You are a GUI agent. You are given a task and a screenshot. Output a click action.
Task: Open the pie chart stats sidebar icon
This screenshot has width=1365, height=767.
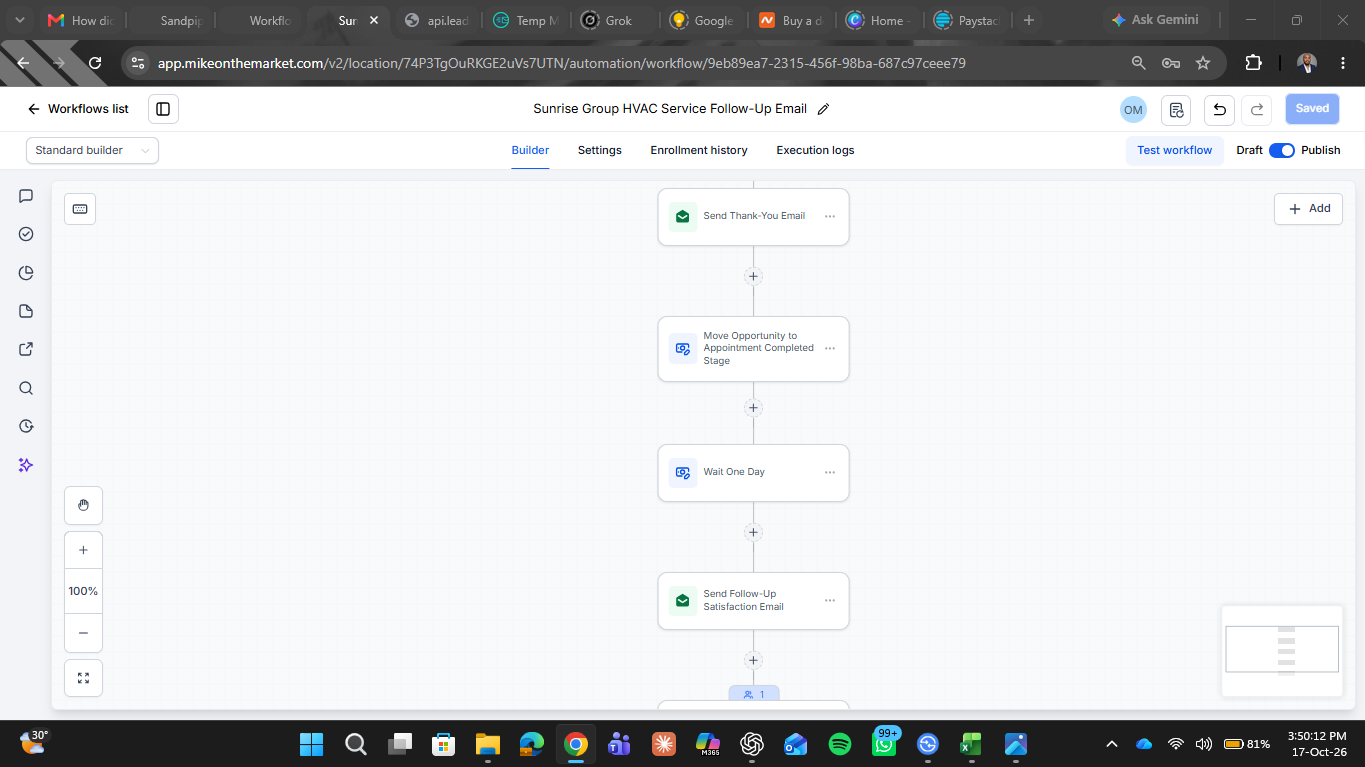[26, 273]
